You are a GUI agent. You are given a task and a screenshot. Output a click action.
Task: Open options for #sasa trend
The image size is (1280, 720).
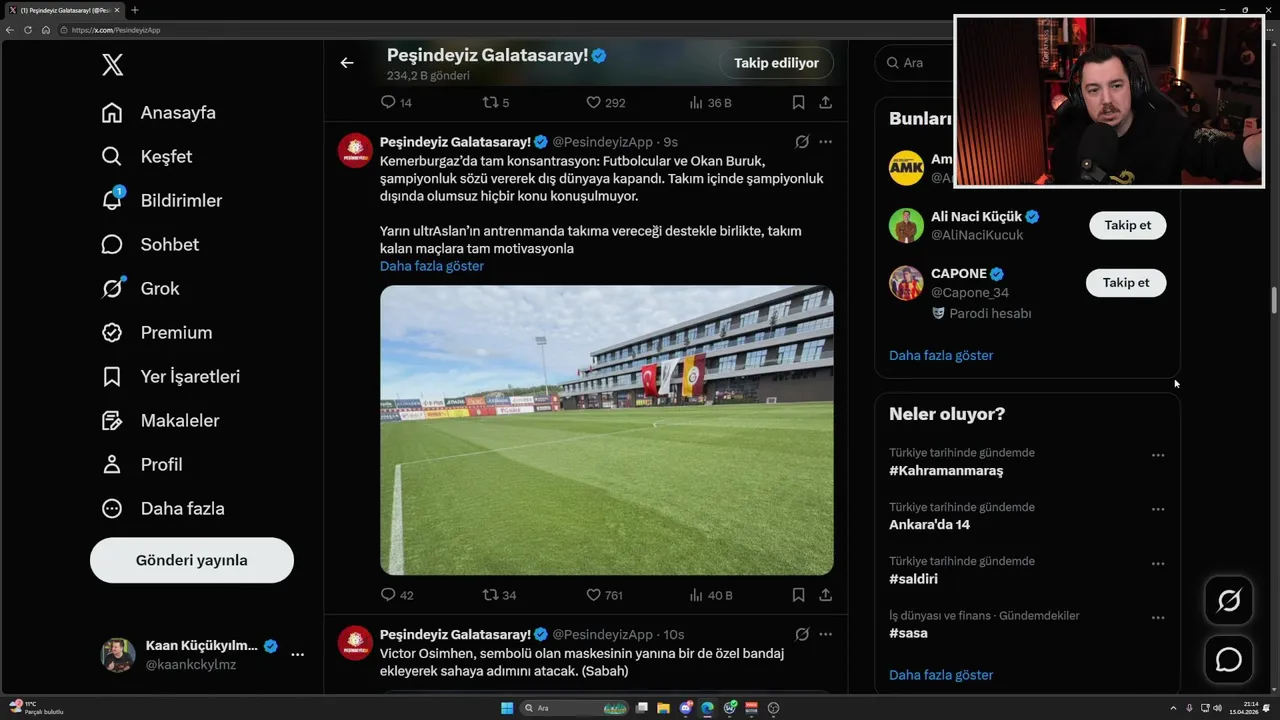tap(1157, 617)
